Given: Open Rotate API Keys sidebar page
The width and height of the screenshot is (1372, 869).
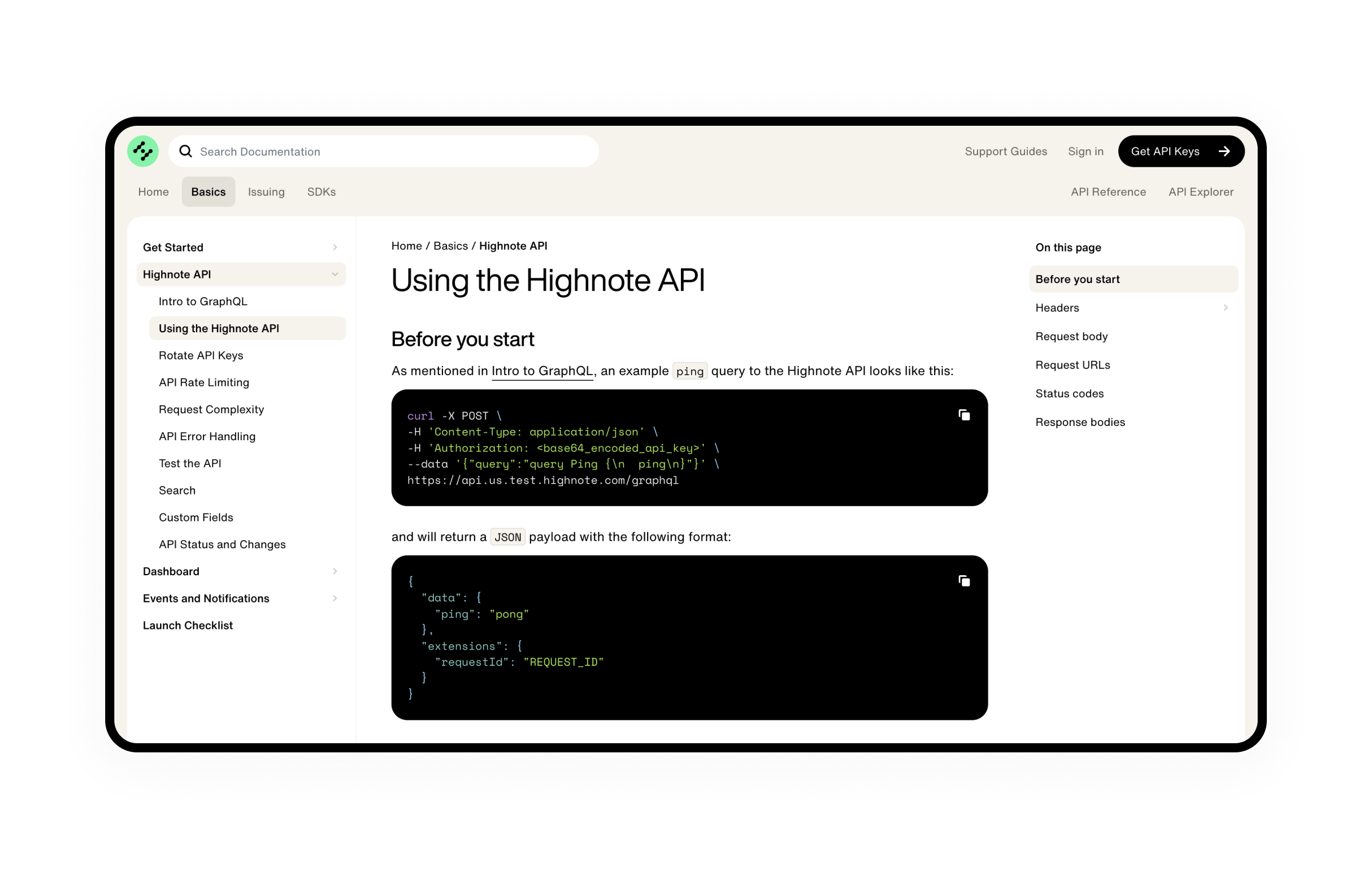Looking at the screenshot, I should [201, 356].
